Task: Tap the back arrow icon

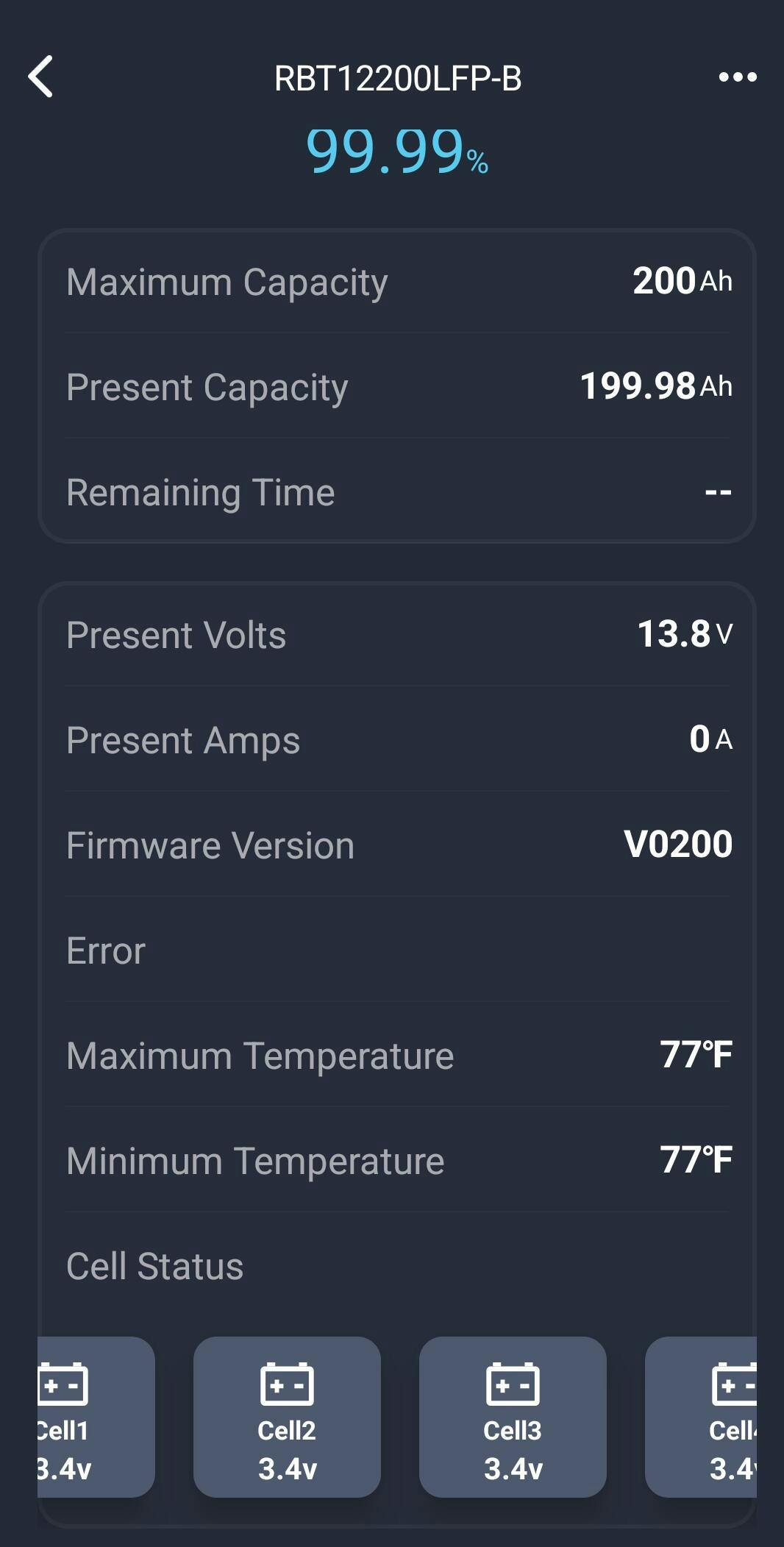Action: (x=41, y=77)
